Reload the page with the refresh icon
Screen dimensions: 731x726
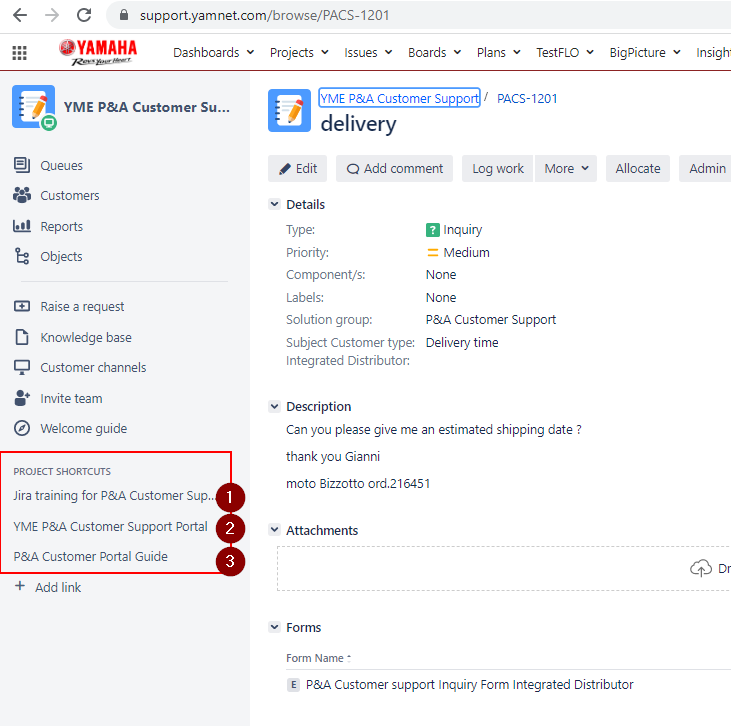84,15
